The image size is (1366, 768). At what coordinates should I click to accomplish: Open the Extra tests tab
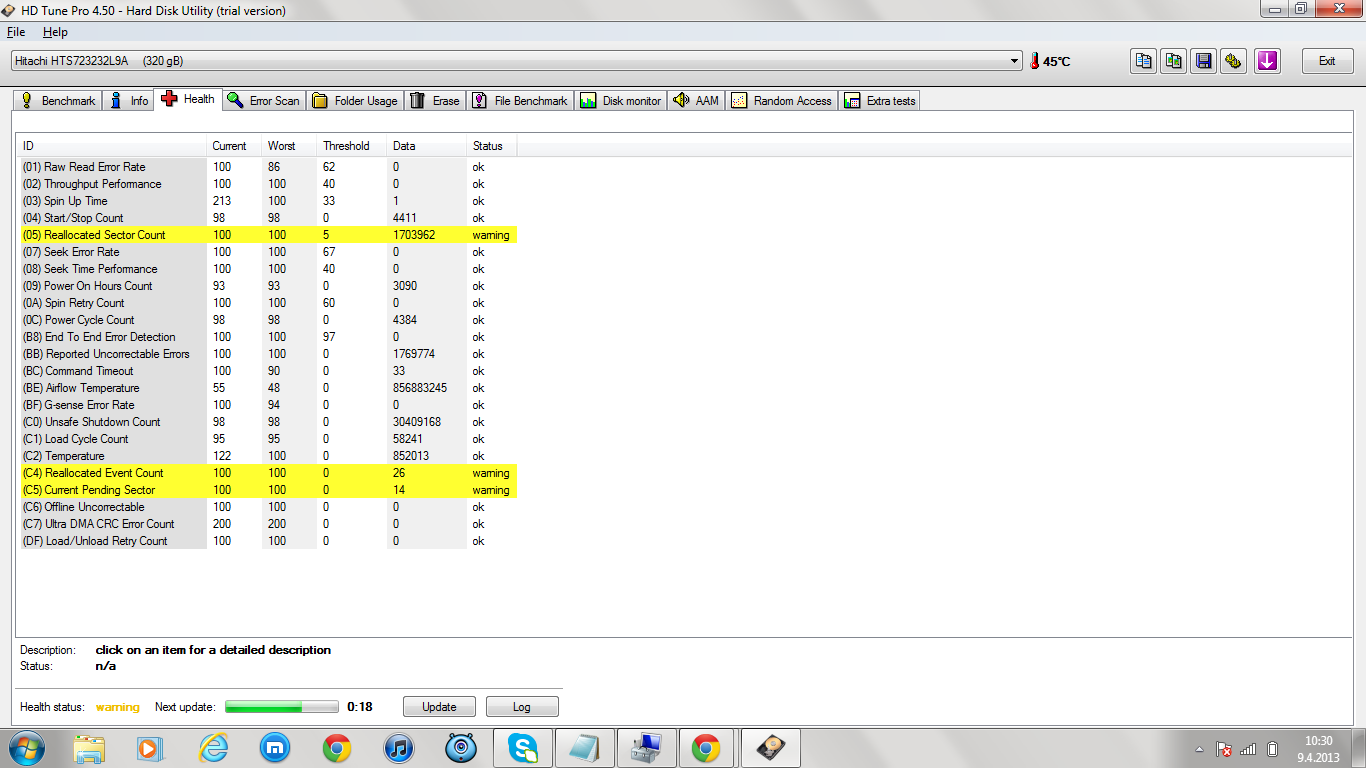pyautogui.click(x=880, y=101)
